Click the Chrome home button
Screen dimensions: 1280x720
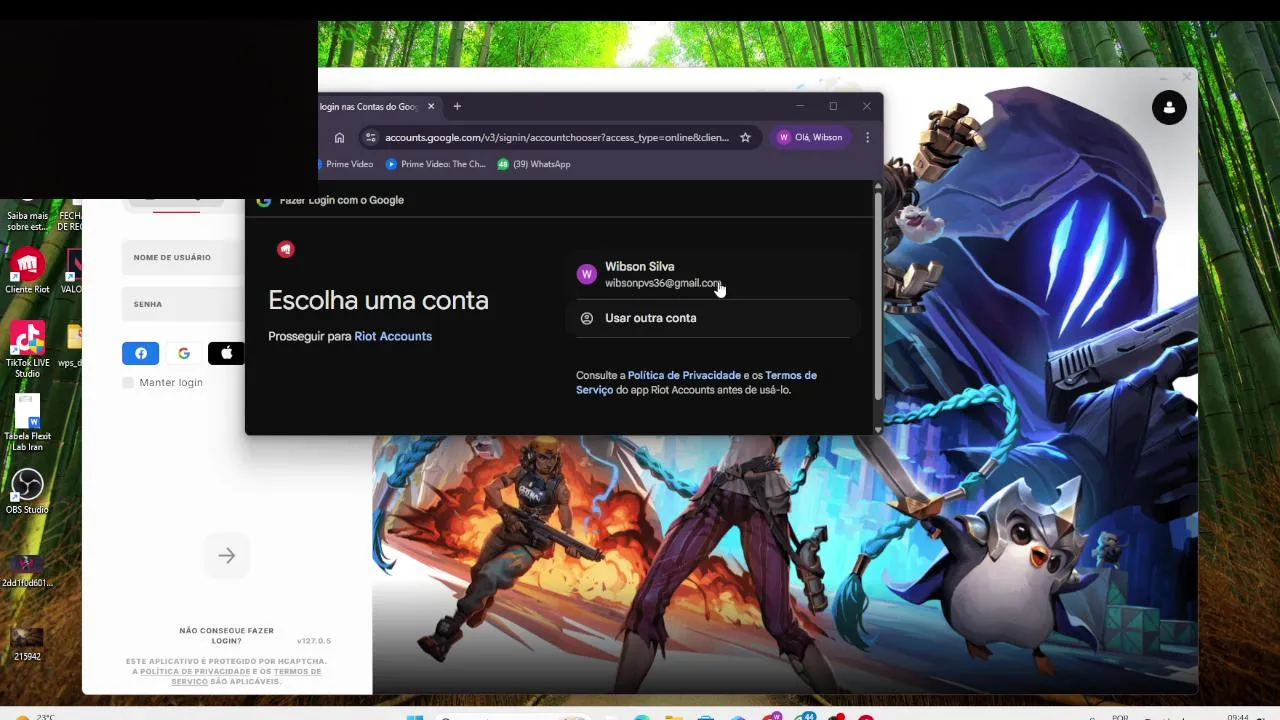point(339,138)
